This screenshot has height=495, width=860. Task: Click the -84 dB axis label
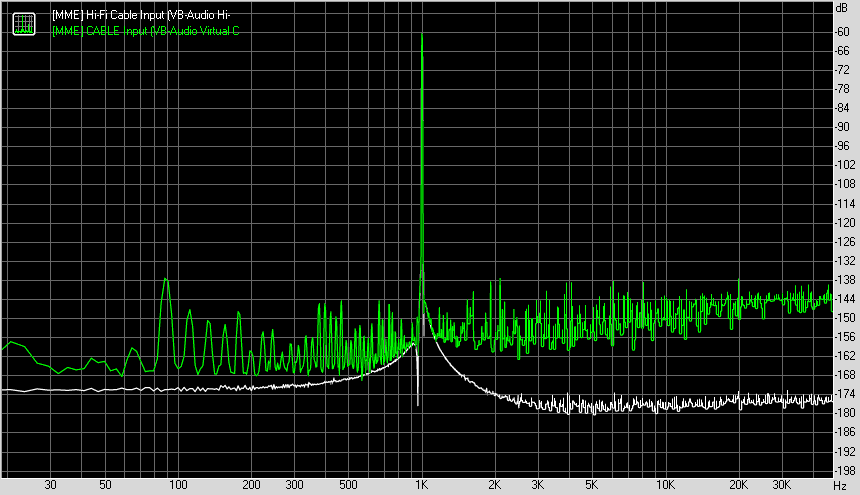(x=842, y=108)
